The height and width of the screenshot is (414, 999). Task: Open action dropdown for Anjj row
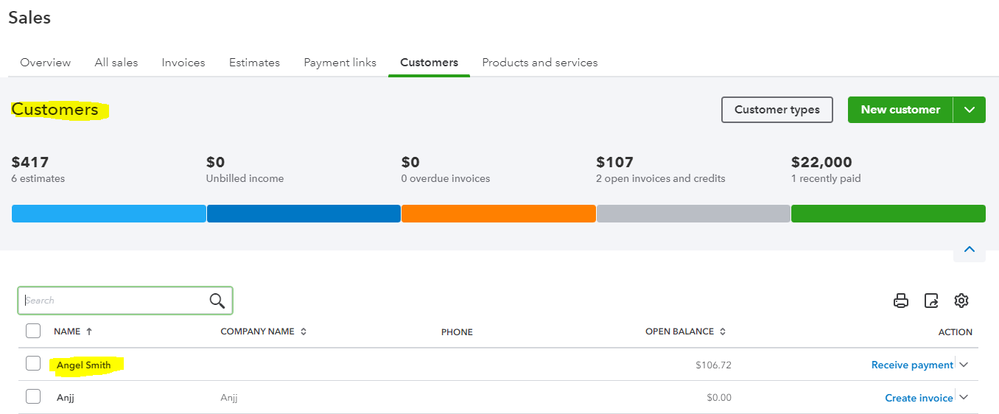click(x=964, y=398)
